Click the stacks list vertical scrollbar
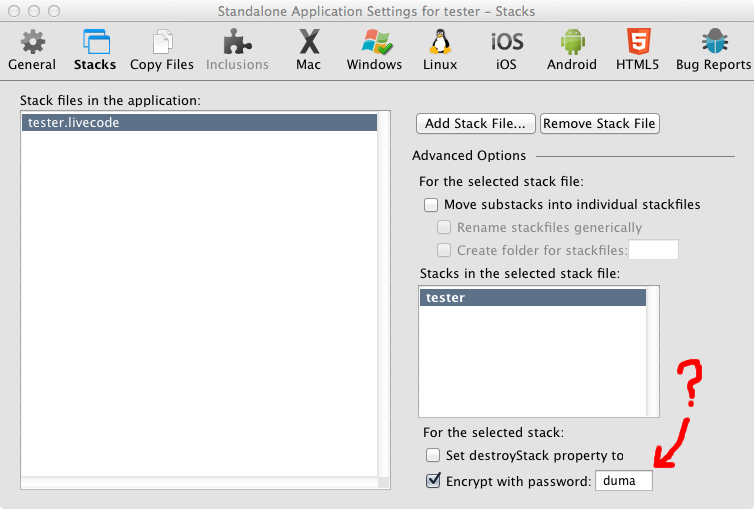Image resolution: width=754 pixels, height=509 pixels. tap(653, 352)
